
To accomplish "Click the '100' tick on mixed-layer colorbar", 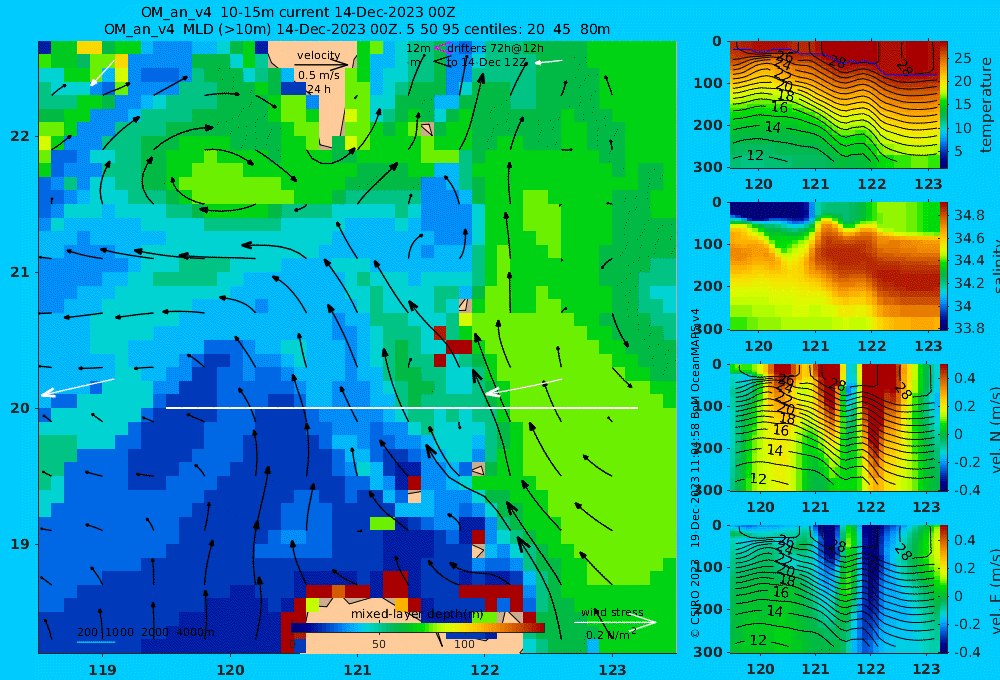I will tap(464, 644).
